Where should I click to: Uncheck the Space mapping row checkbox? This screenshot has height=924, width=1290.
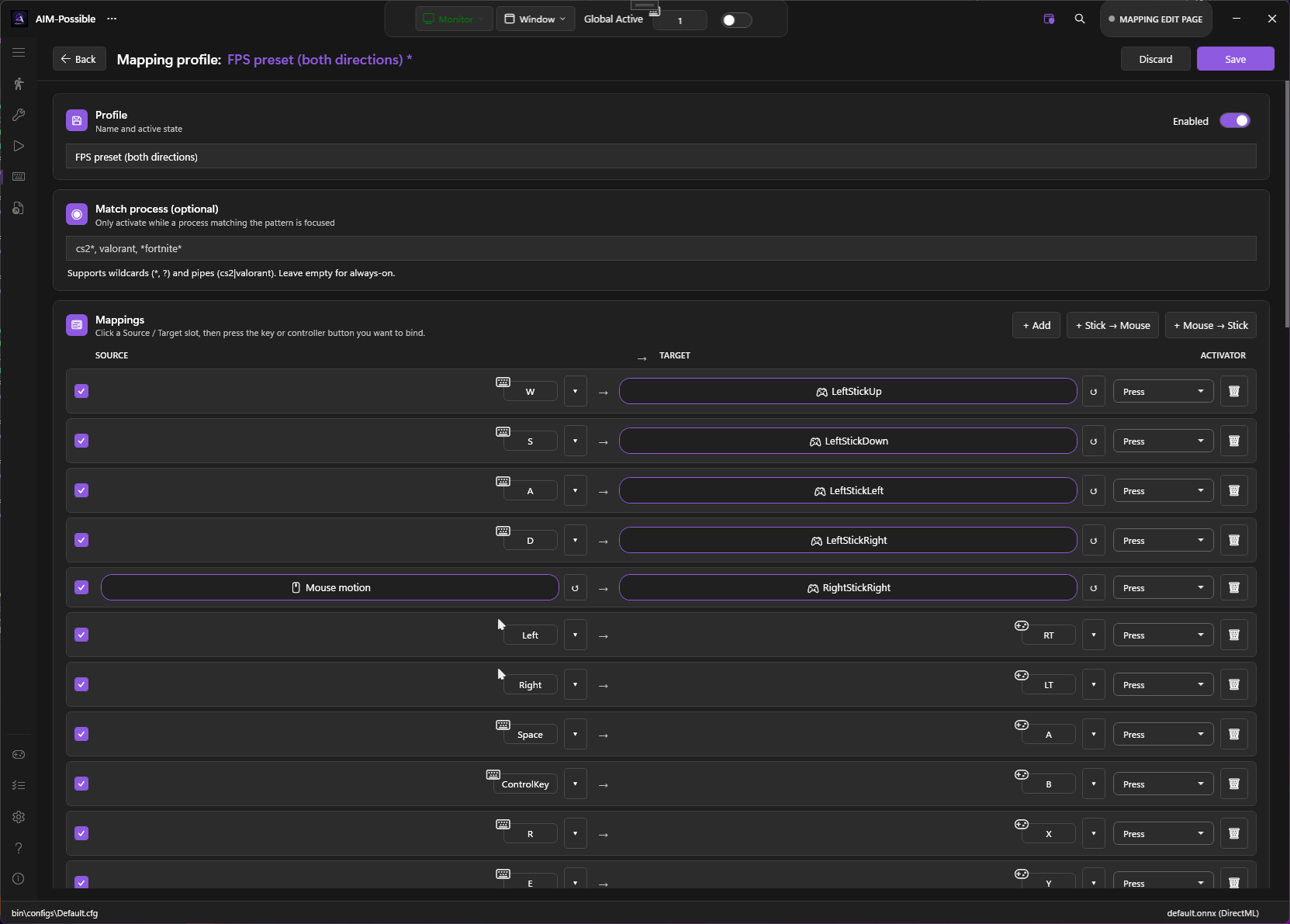click(x=81, y=734)
